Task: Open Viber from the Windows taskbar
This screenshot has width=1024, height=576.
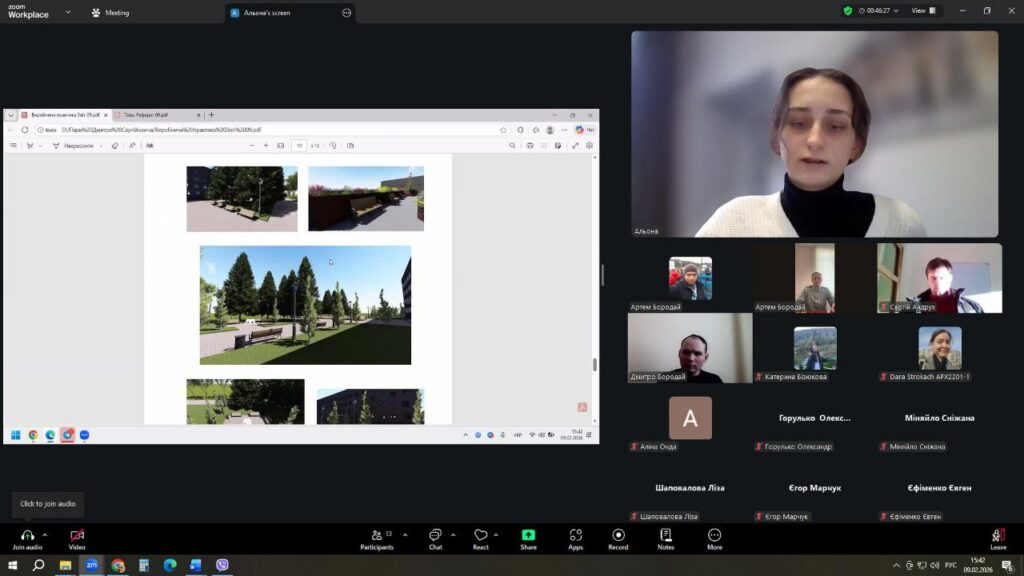Action: pyautogui.click(x=222, y=565)
